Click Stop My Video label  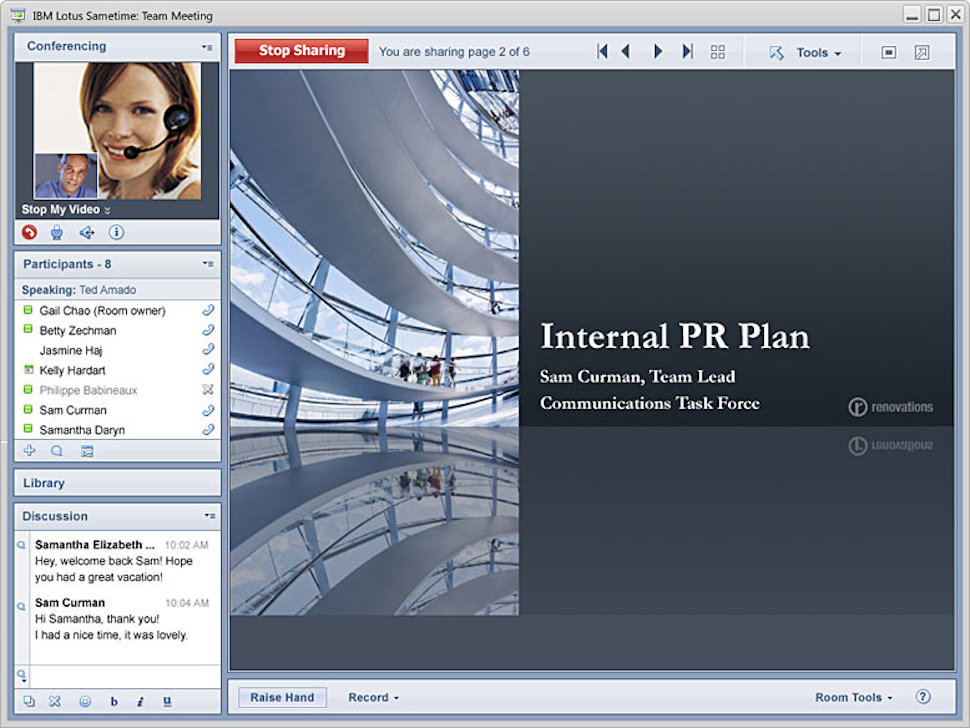point(61,210)
